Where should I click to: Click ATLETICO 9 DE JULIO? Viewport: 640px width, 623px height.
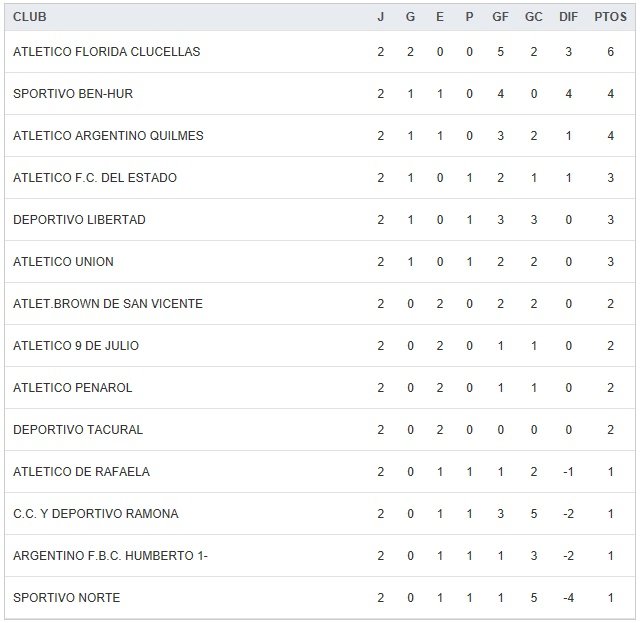(76, 346)
